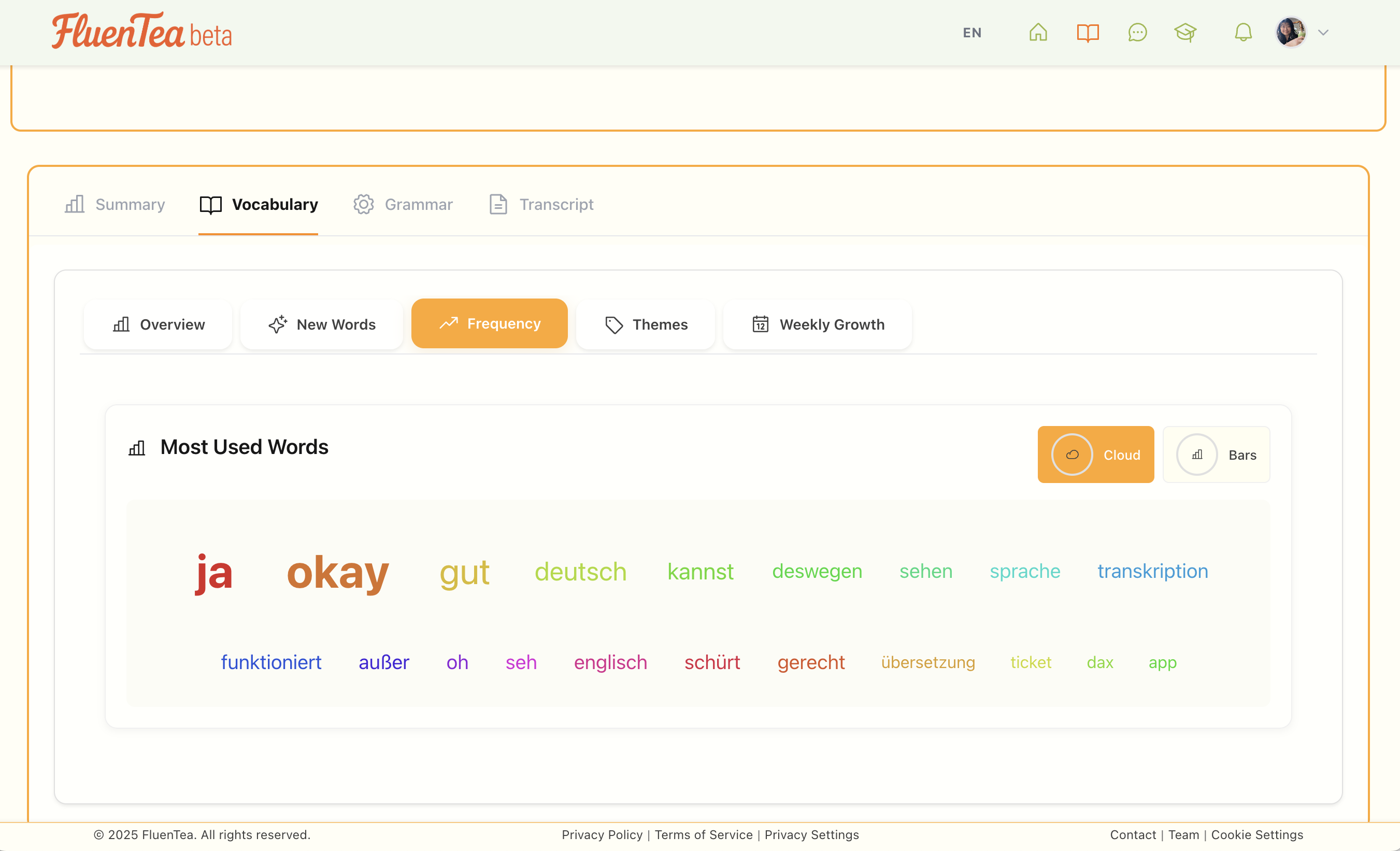Toggle the Frequency view filter

[489, 323]
